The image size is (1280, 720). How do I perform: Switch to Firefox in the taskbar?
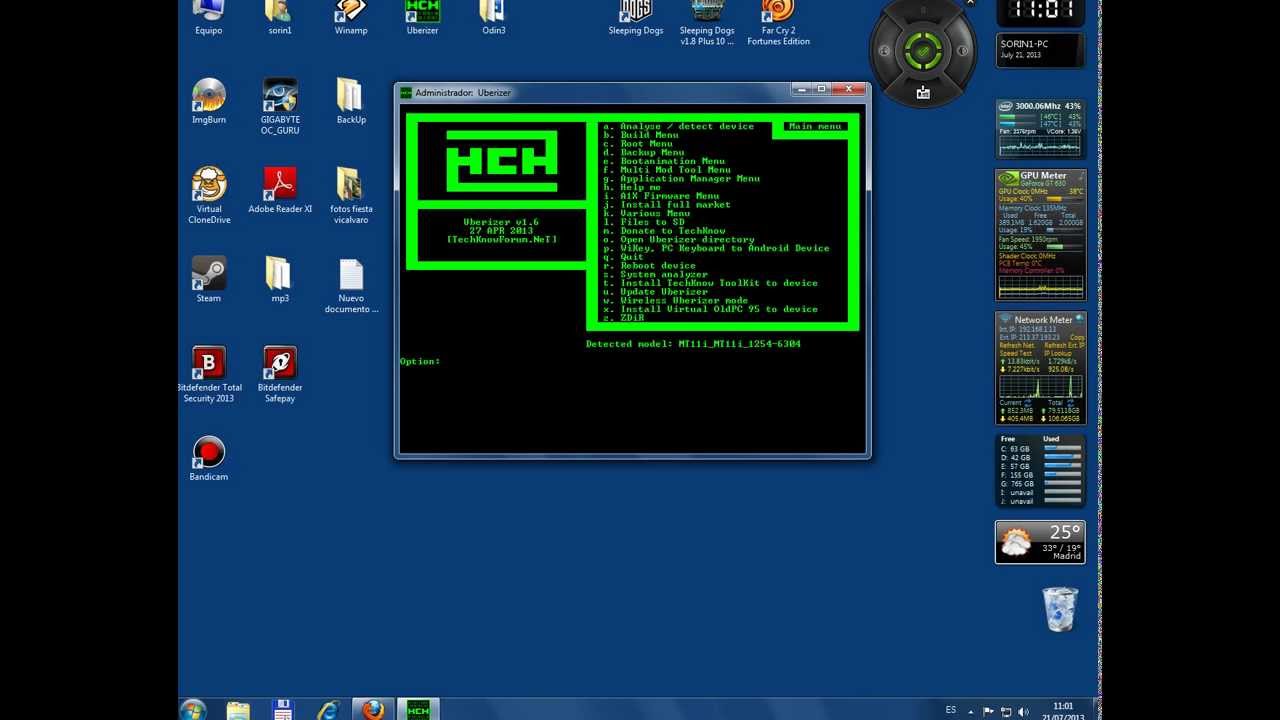point(373,709)
